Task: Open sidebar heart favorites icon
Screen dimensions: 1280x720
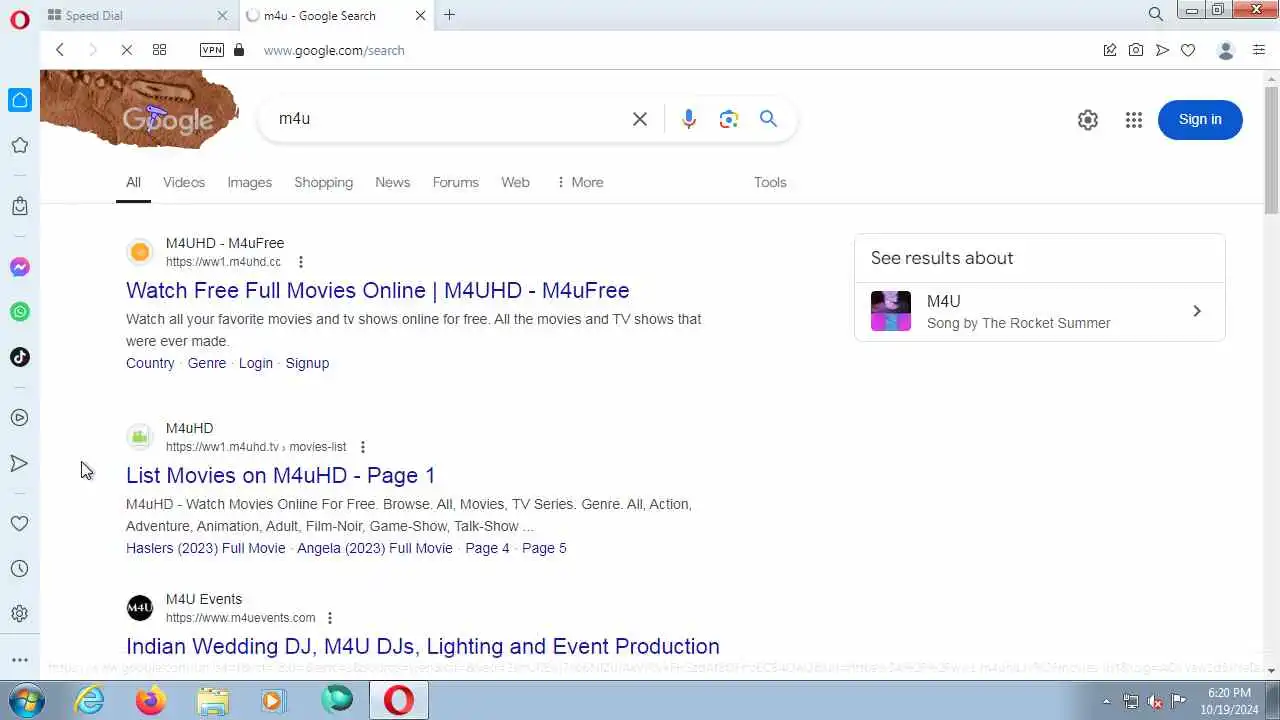Action: (x=20, y=523)
